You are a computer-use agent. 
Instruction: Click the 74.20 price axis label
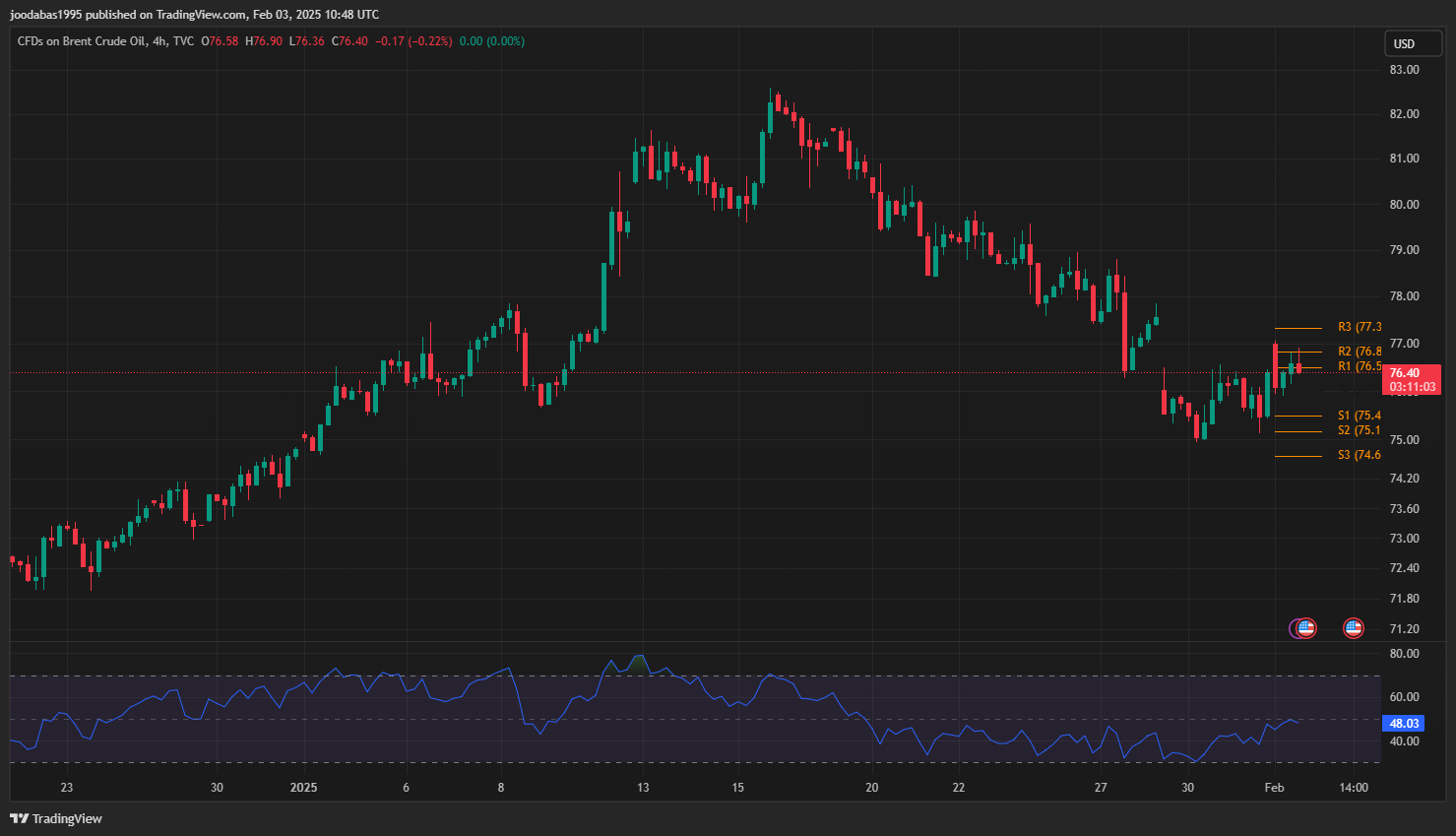coord(1404,479)
